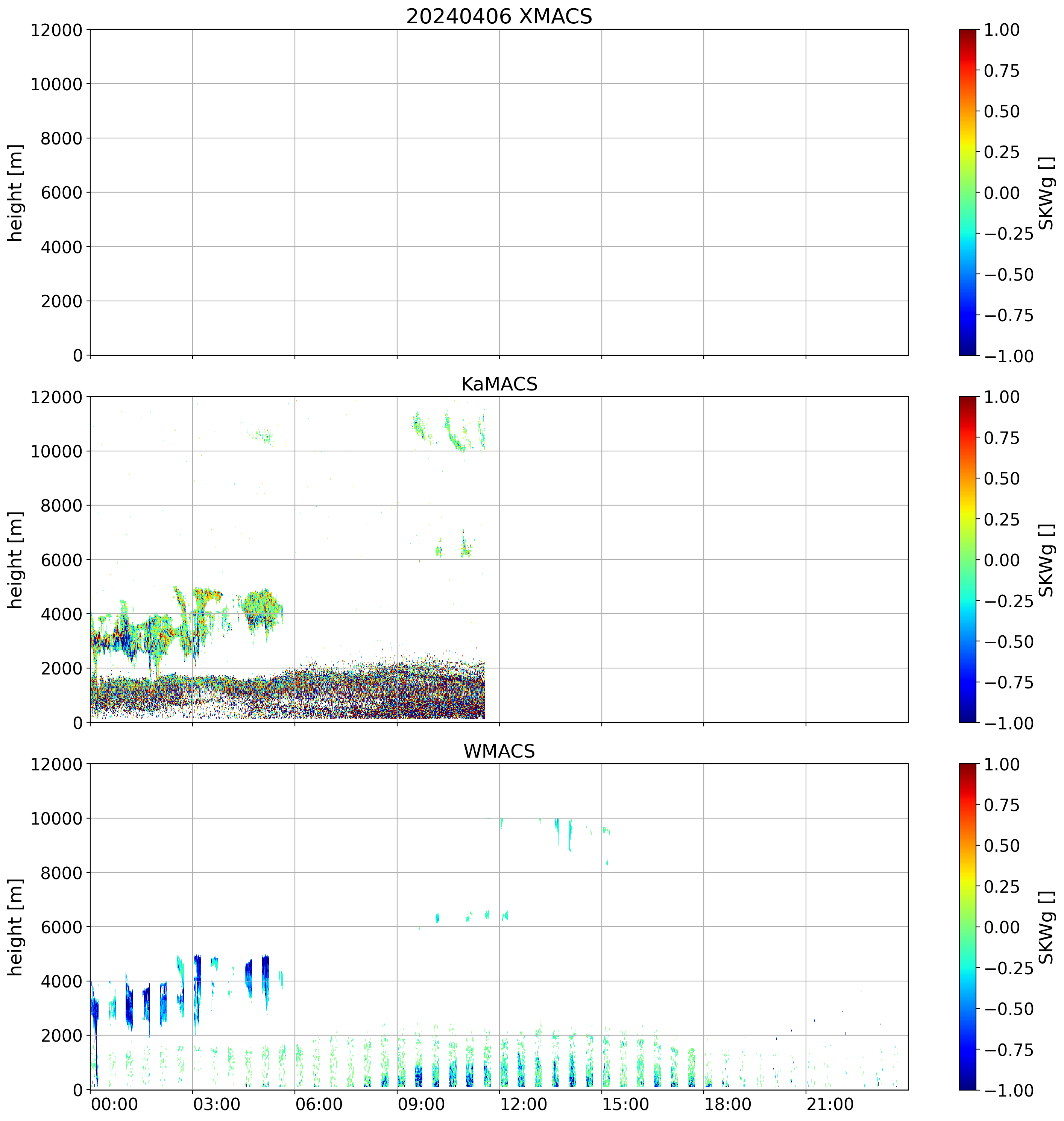
Task: Click the 10000 tick on the WMACS axis
Action: [x=57, y=818]
